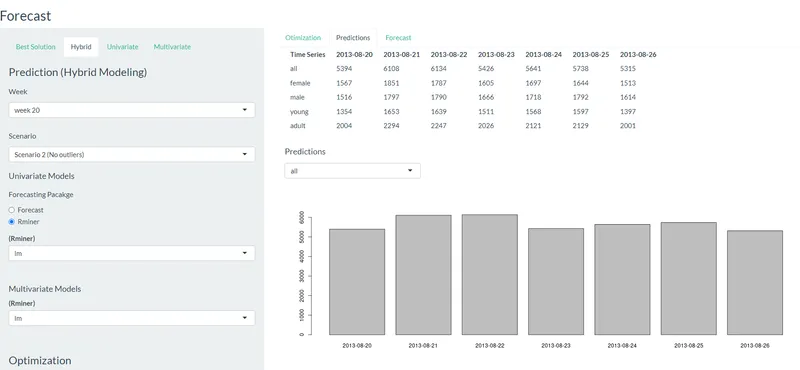Click the value 2294 in adult row
The width and height of the screenshot is (800, 370).
click(x=391, y=126)
